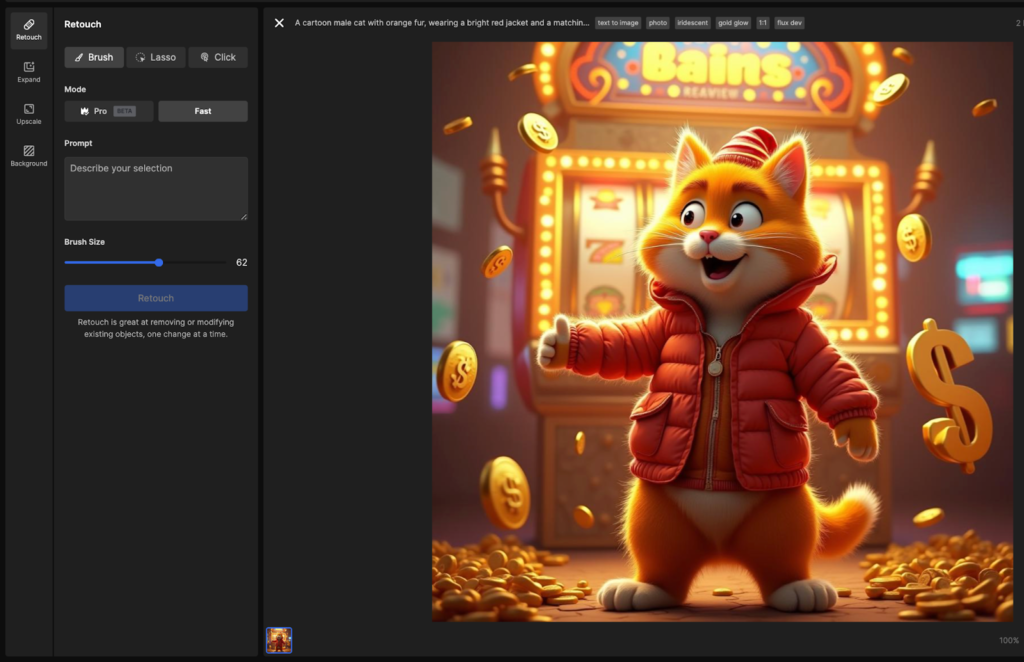Select Fast mode

[x=203, y=111]
